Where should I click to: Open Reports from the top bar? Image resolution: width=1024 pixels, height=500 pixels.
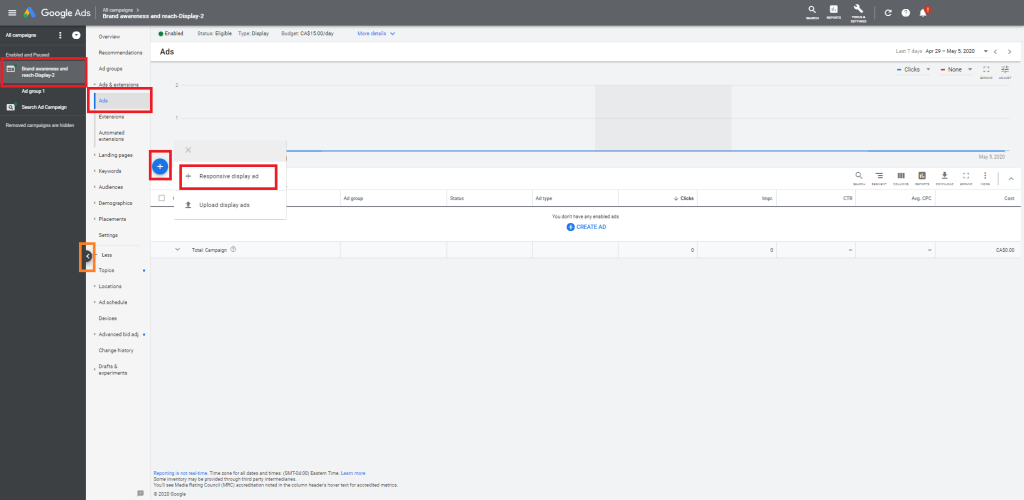pyautogui.click(x=833, y=12)
